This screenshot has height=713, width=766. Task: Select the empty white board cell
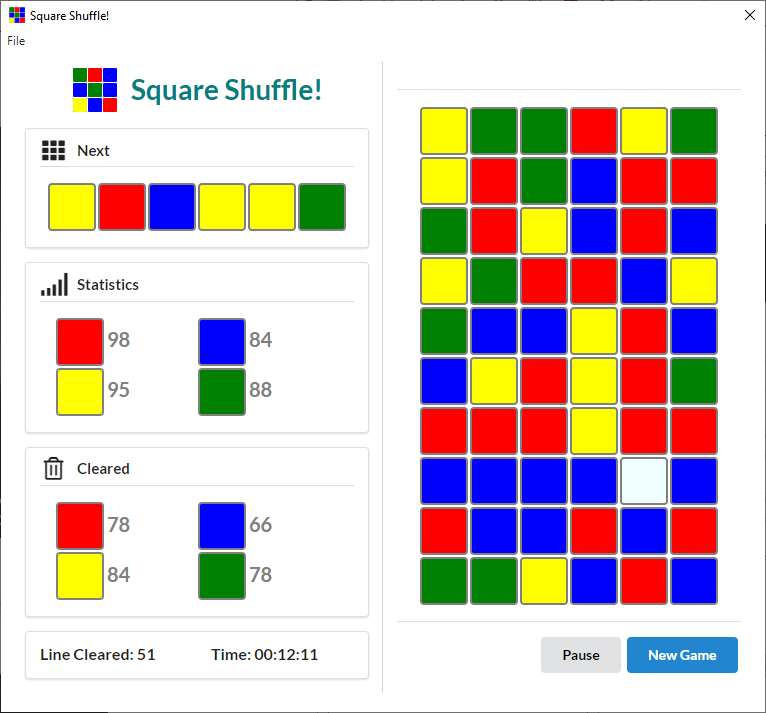644,481
